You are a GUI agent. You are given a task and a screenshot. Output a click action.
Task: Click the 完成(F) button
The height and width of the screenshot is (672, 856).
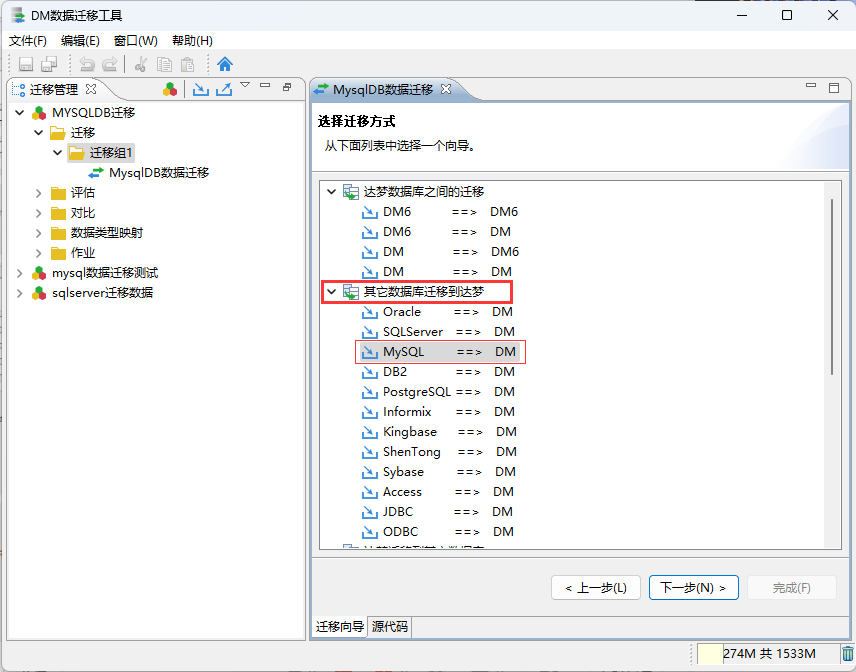[792, 588]
